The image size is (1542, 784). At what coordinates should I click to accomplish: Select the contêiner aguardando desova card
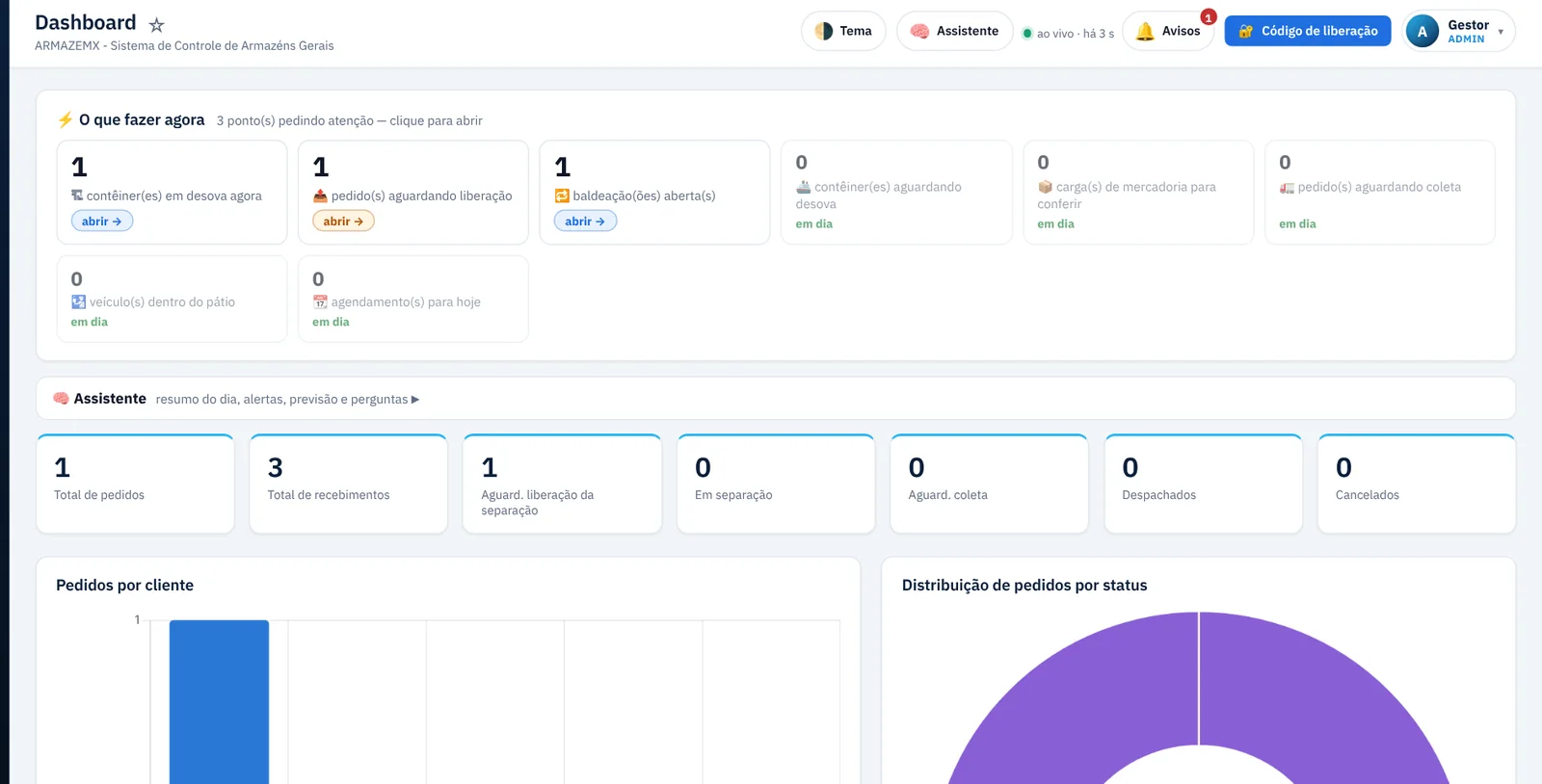tap(896, 193)
